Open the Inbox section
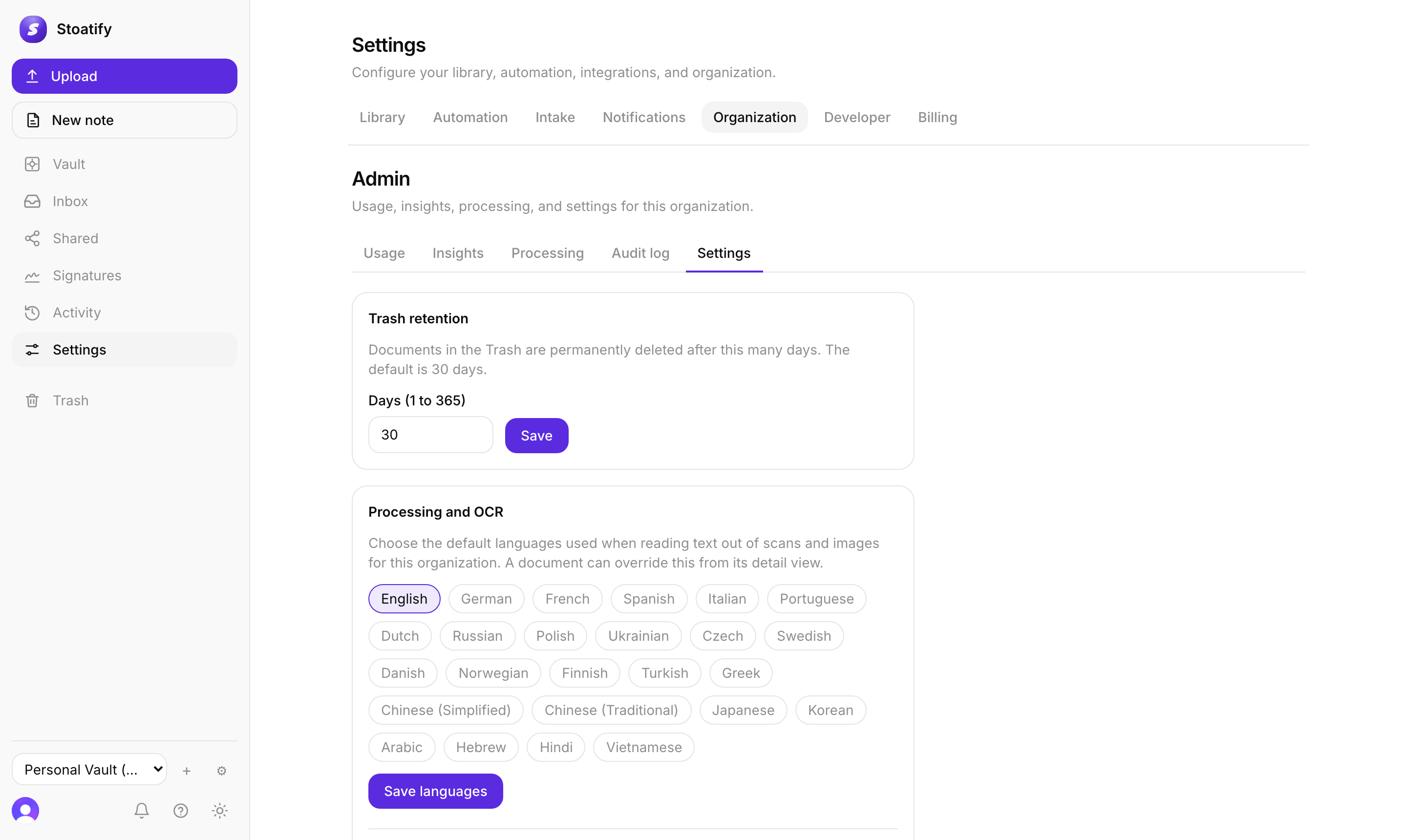The width and height of the screenshot is (1407, 840). (x=124, y=201)
